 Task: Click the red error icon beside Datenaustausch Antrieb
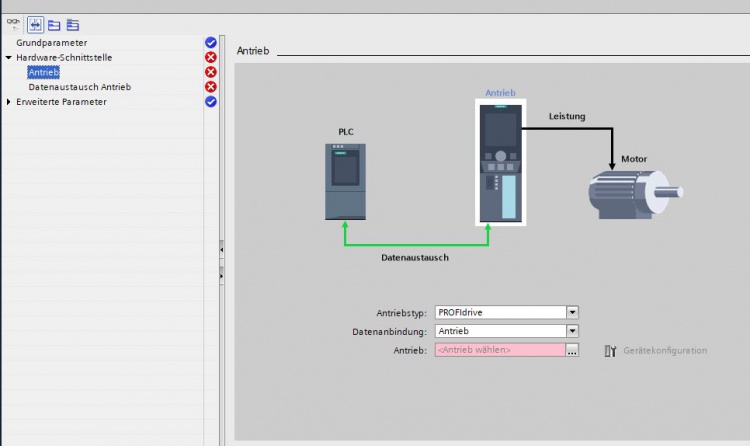point(211,87)
